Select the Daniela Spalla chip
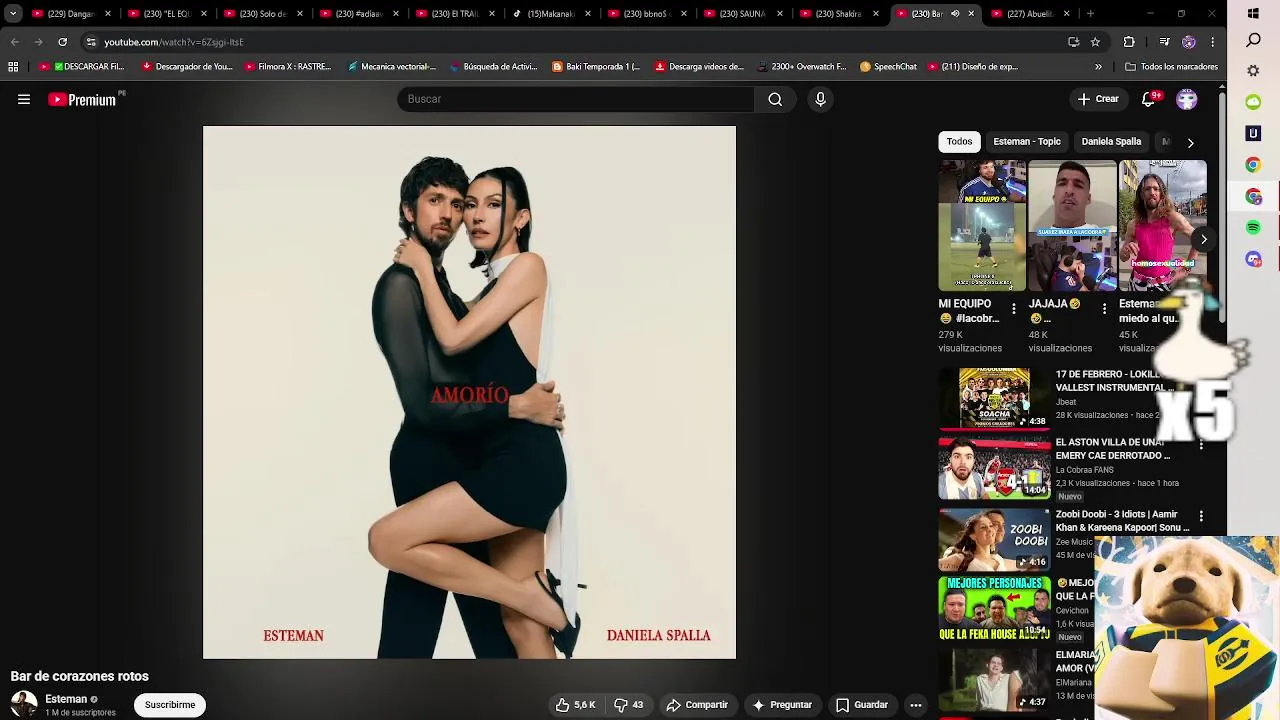Screen dimensions: 1280x720 pyautogui.click(x=1111, y=142)
